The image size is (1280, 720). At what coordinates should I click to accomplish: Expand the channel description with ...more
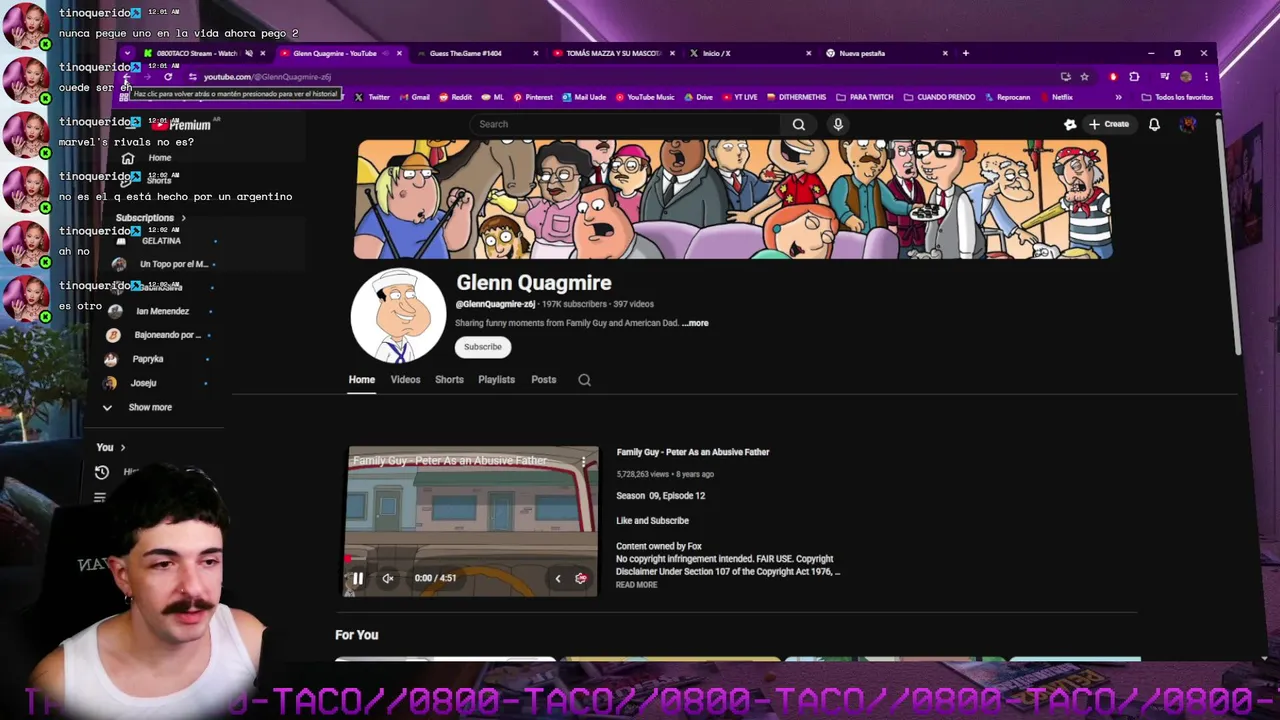pos(695,323)
